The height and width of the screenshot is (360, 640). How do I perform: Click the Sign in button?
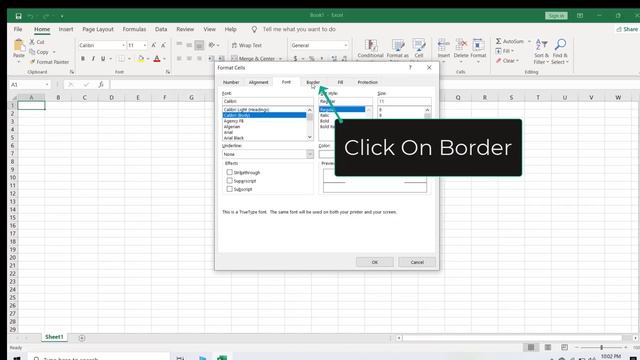556,16
